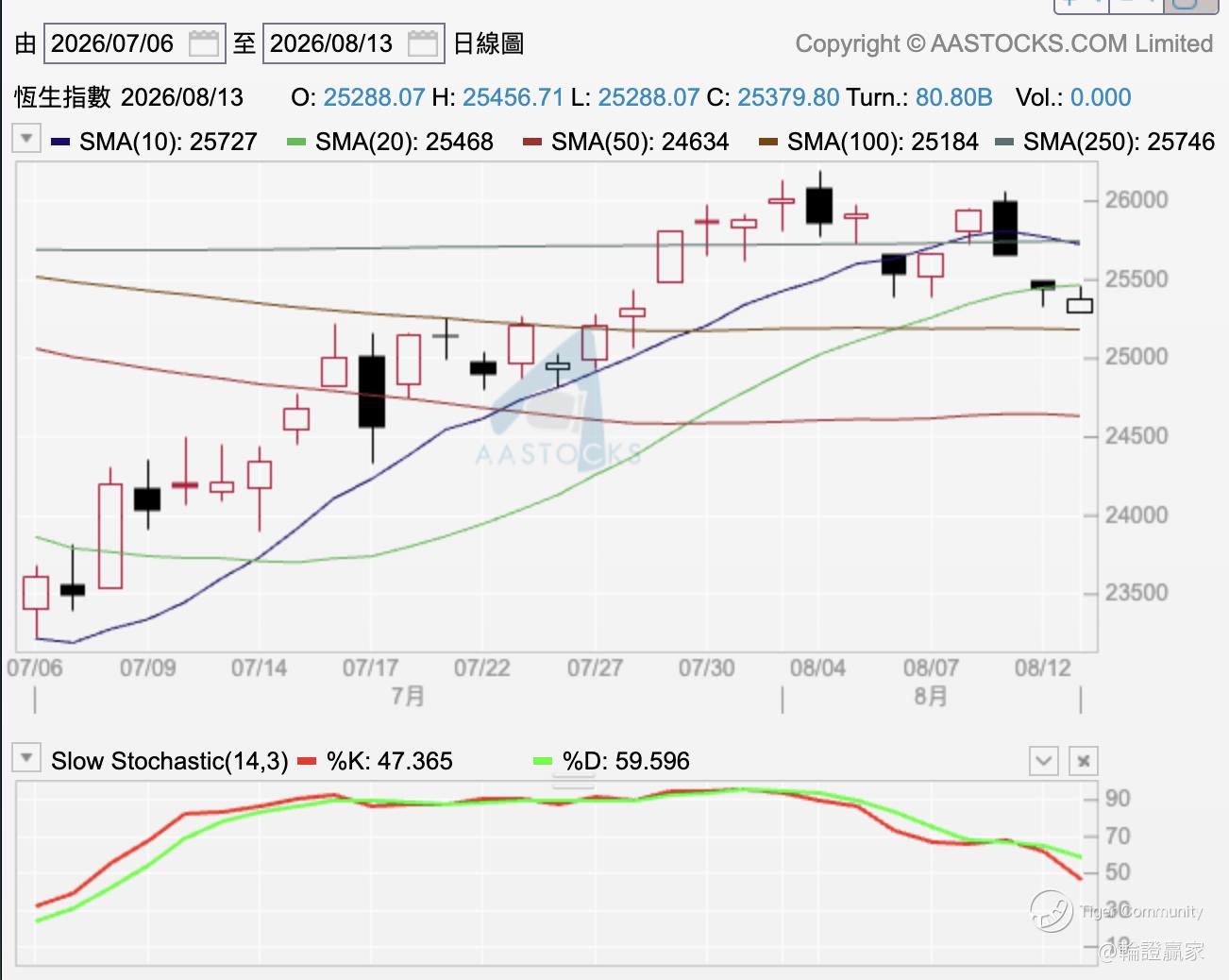Click the 50 stochastic axis label
Image resolution: width=1229 pixels, height=980 pixels.
click(1118, 872)
